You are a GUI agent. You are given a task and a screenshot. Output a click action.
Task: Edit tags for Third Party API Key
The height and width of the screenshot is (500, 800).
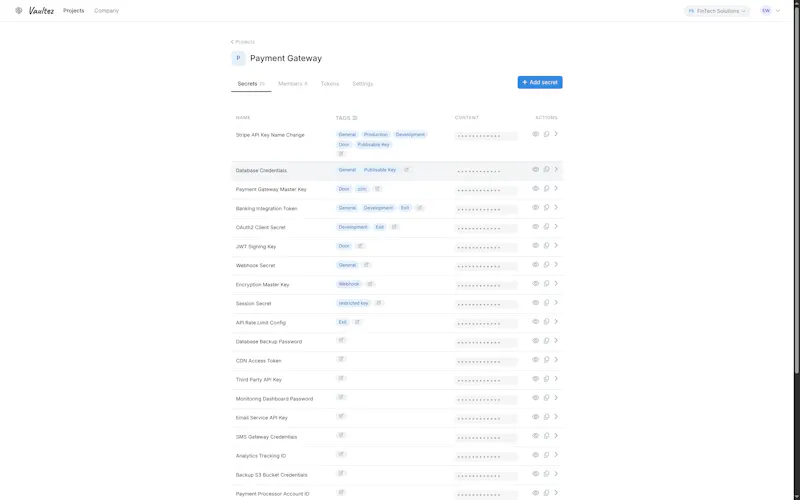coord(341,378)
